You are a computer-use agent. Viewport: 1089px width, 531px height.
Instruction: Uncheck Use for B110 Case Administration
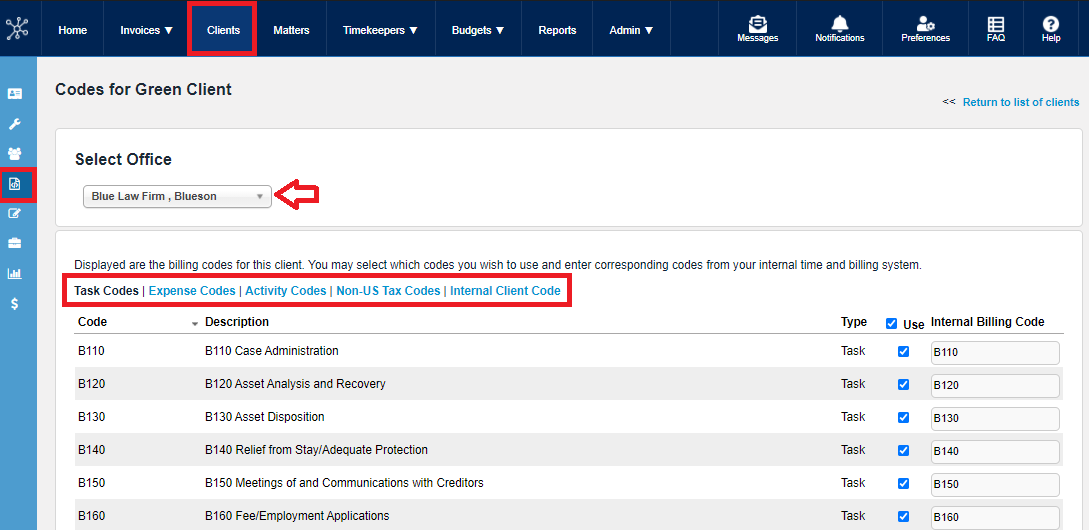click(904, 351)
